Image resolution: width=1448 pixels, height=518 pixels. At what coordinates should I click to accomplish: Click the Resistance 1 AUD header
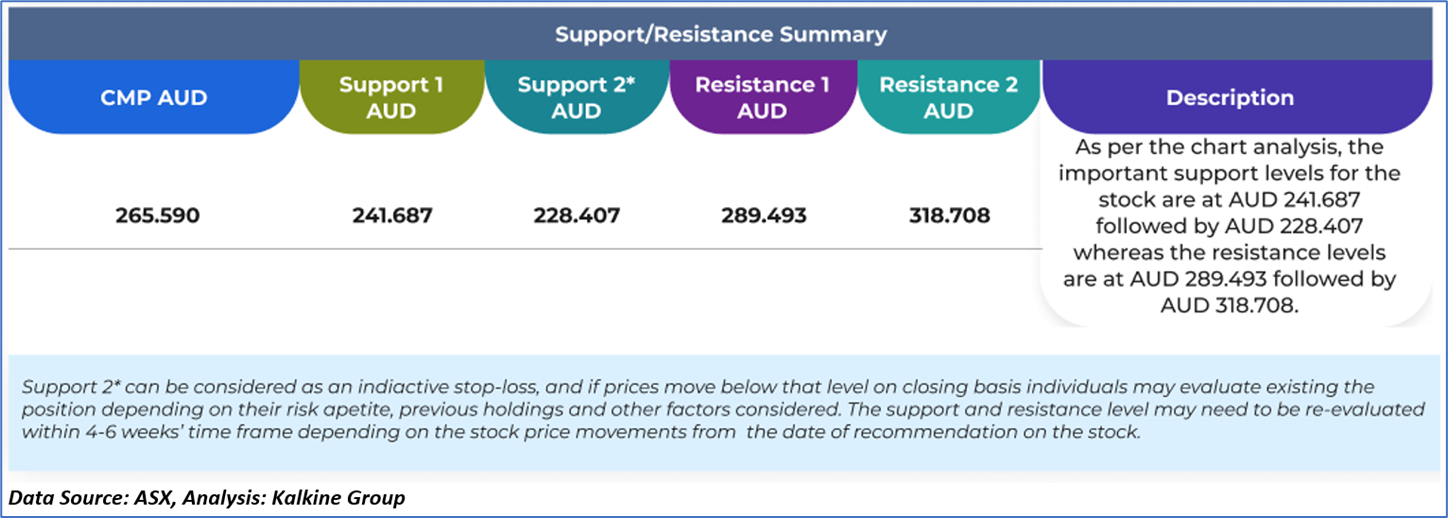762,98
